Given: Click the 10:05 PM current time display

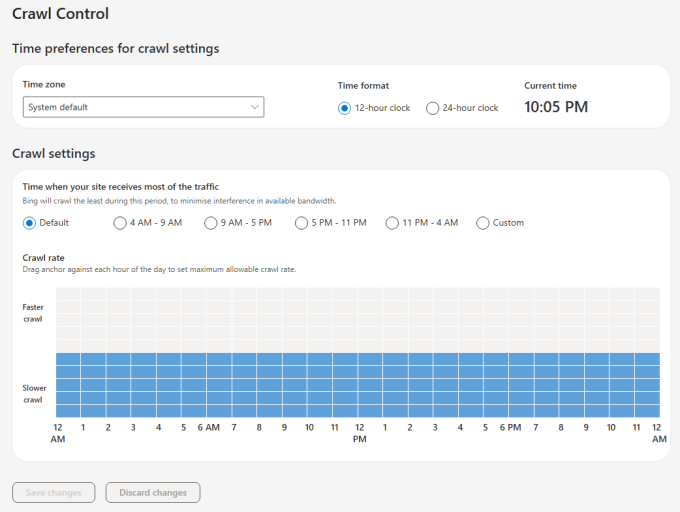Looking at the screenshot, I should click(556, 107).
